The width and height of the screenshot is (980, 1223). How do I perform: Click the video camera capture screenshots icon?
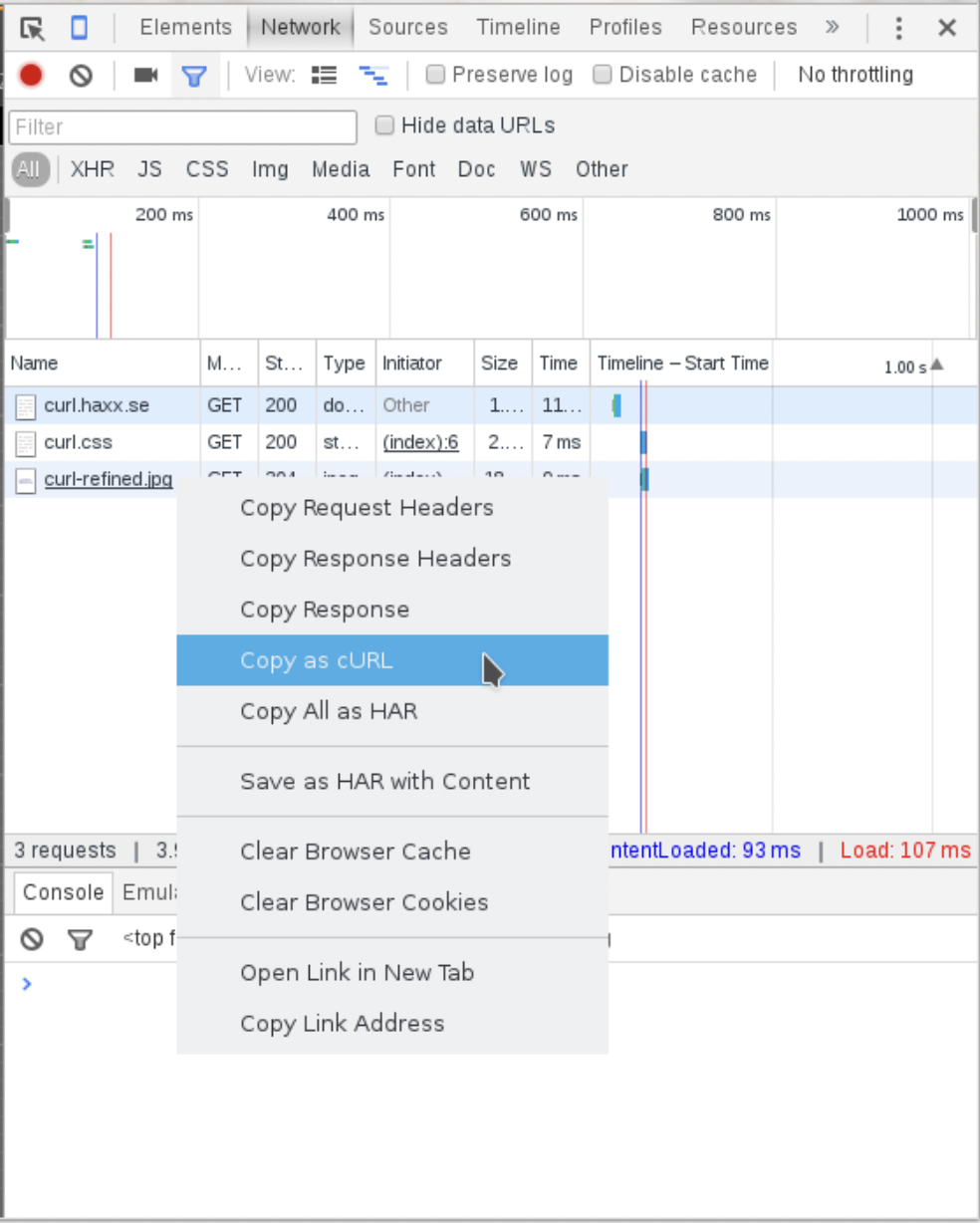point(146,75)
